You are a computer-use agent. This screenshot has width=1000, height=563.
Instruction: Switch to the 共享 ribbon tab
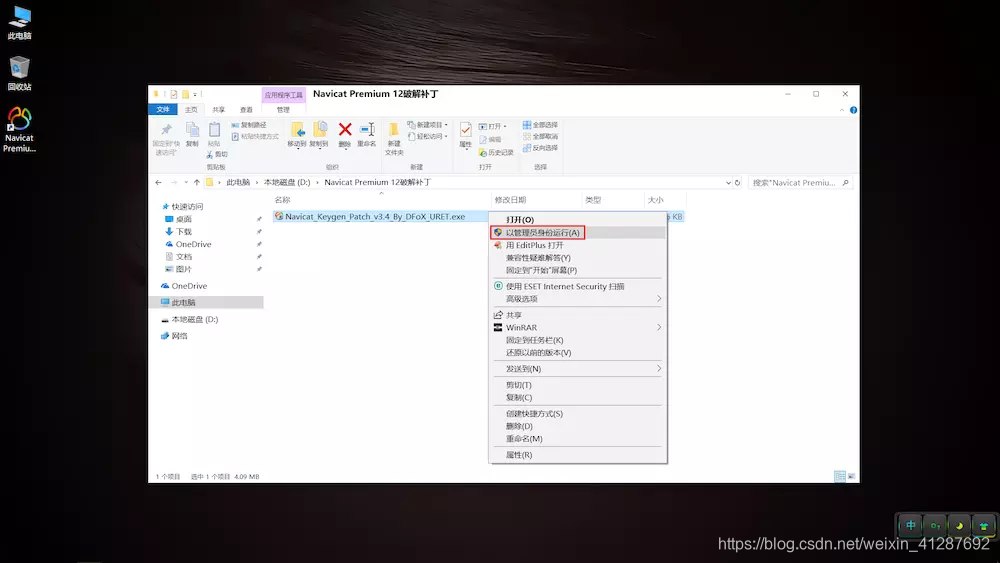pos(219,110)
